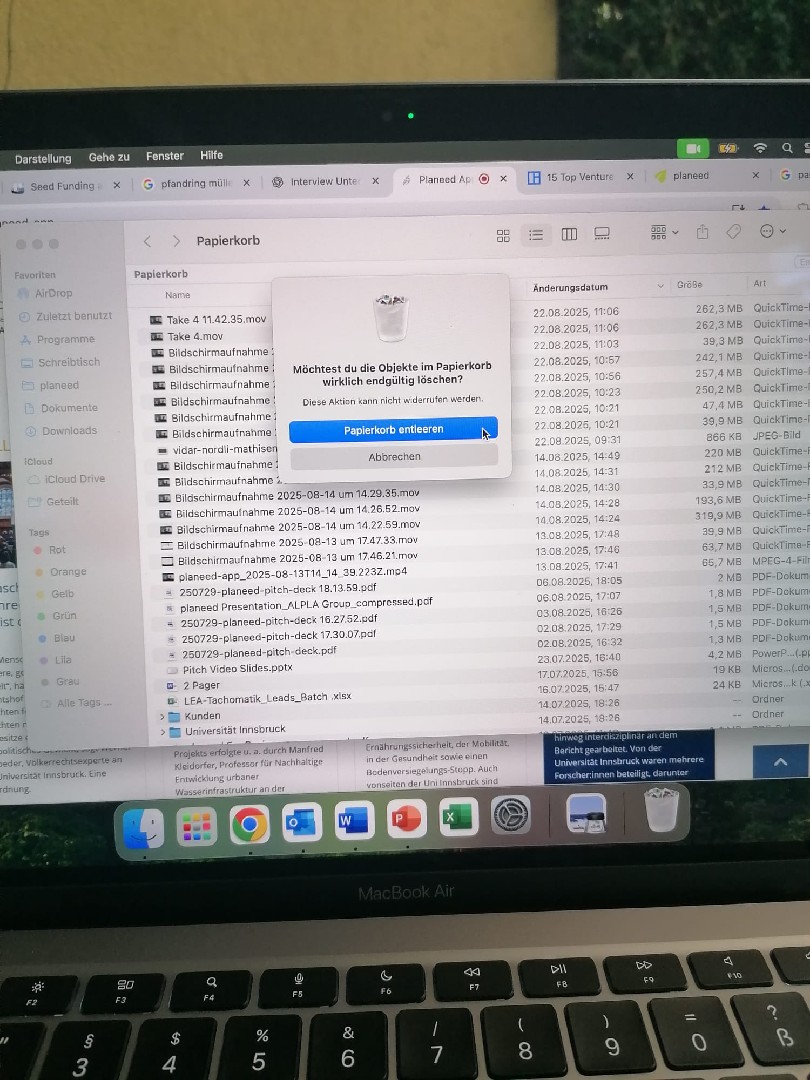Open the Darstellung menu
This screenshot has height=1080, width=810.
(x=43, y=159)
